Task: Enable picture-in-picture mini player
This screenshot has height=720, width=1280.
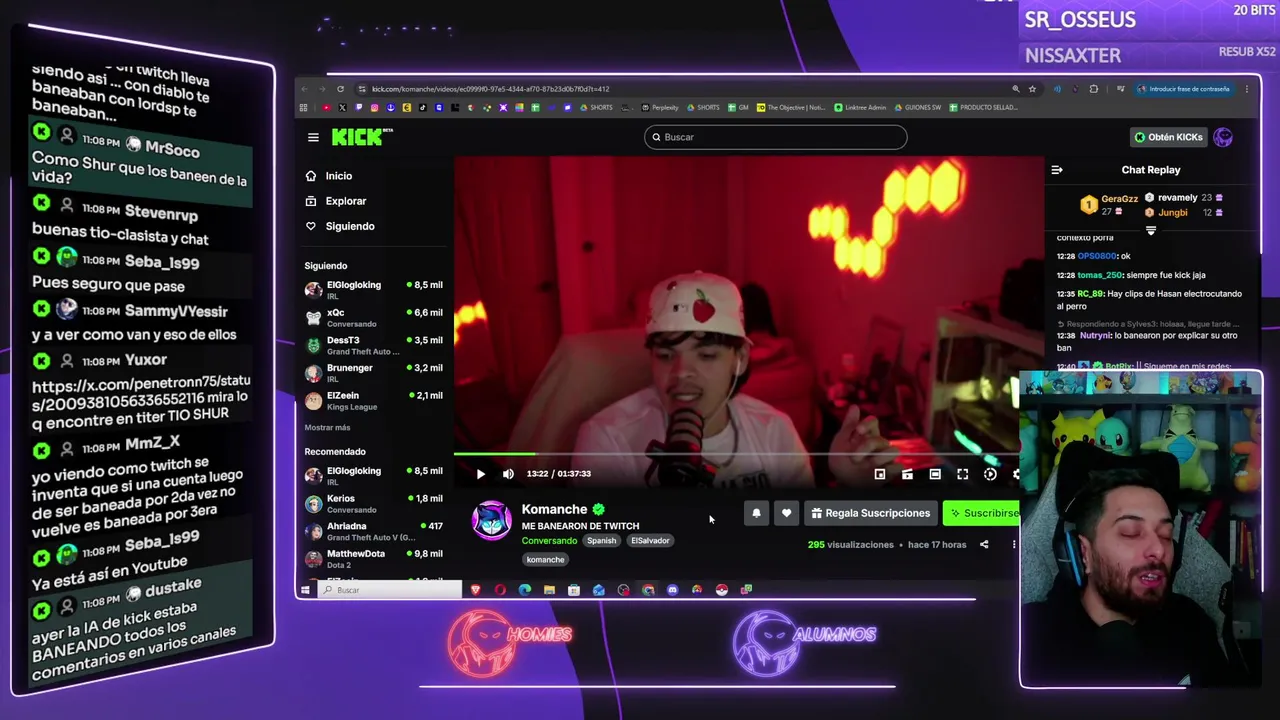Action: [880, 474]
